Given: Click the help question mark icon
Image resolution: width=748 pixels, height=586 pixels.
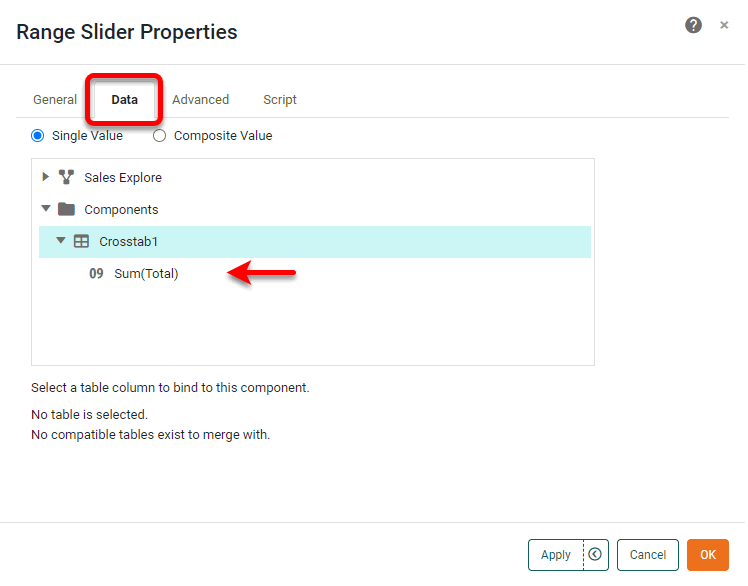Looking at the screenshot, I should click(x=693, y=26).
